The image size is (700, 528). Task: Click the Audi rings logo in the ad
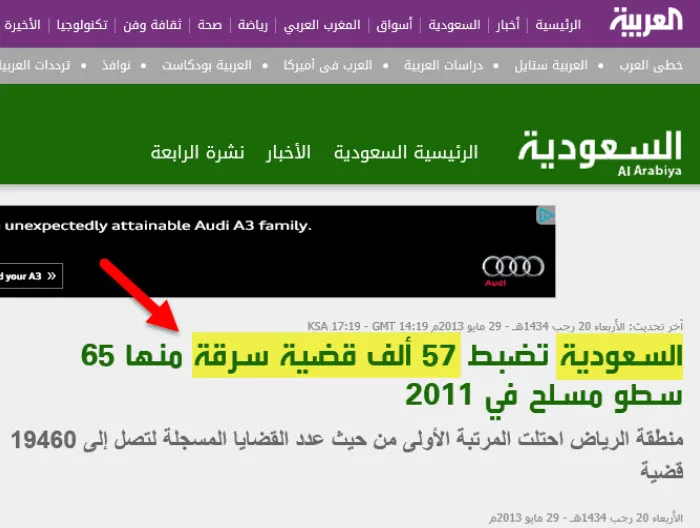click(513, 266)
